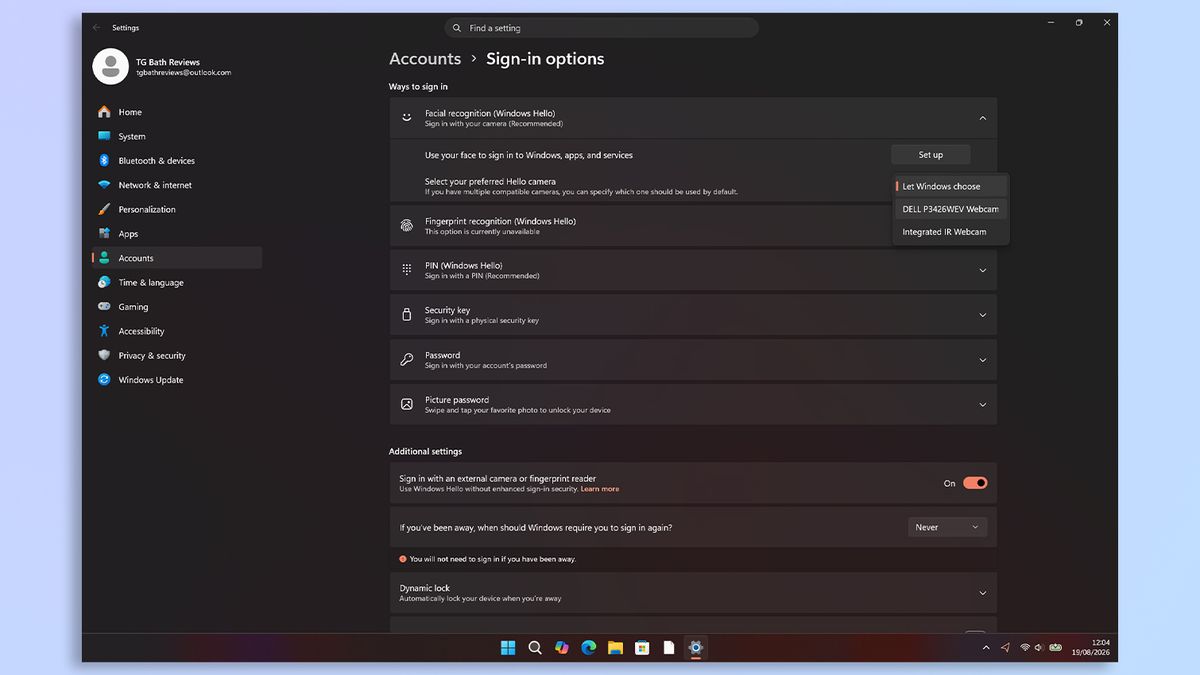Collapse Facial recognition (Windows Hello) section
Image resolution: width=1200 pixels, height=675 pixels.
click(982, 118)
